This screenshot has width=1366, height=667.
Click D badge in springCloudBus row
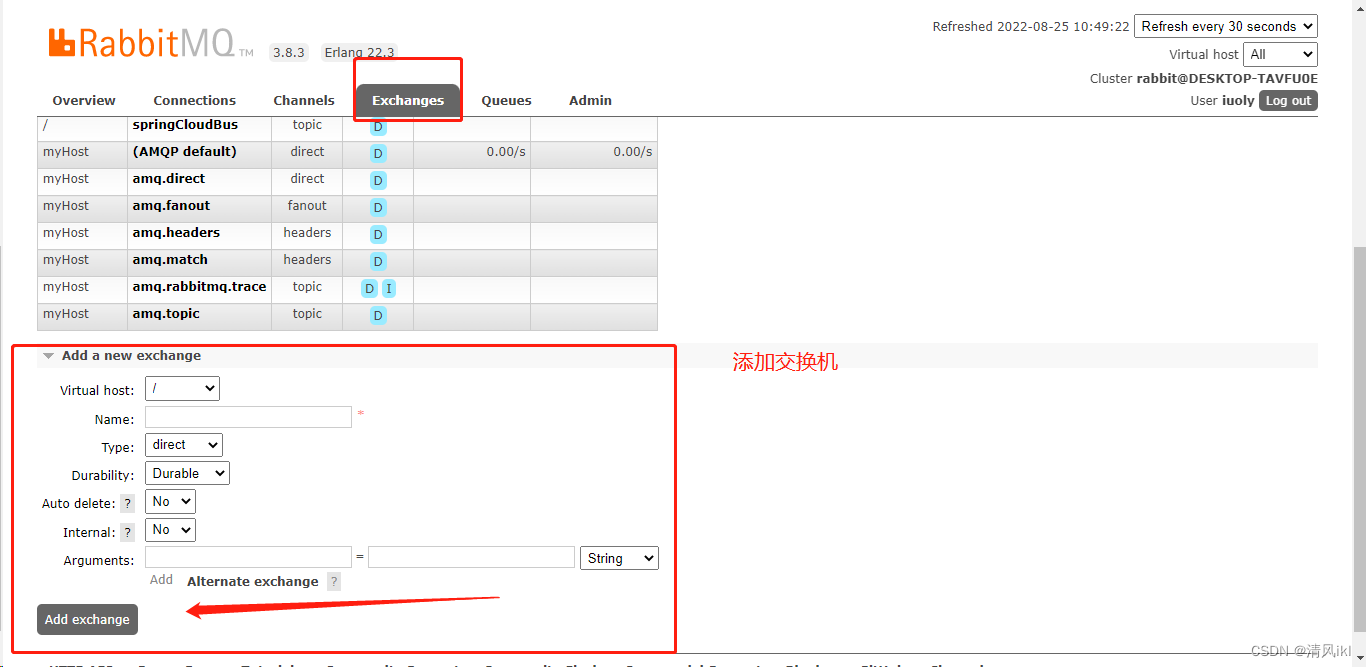tap(378, 127)
